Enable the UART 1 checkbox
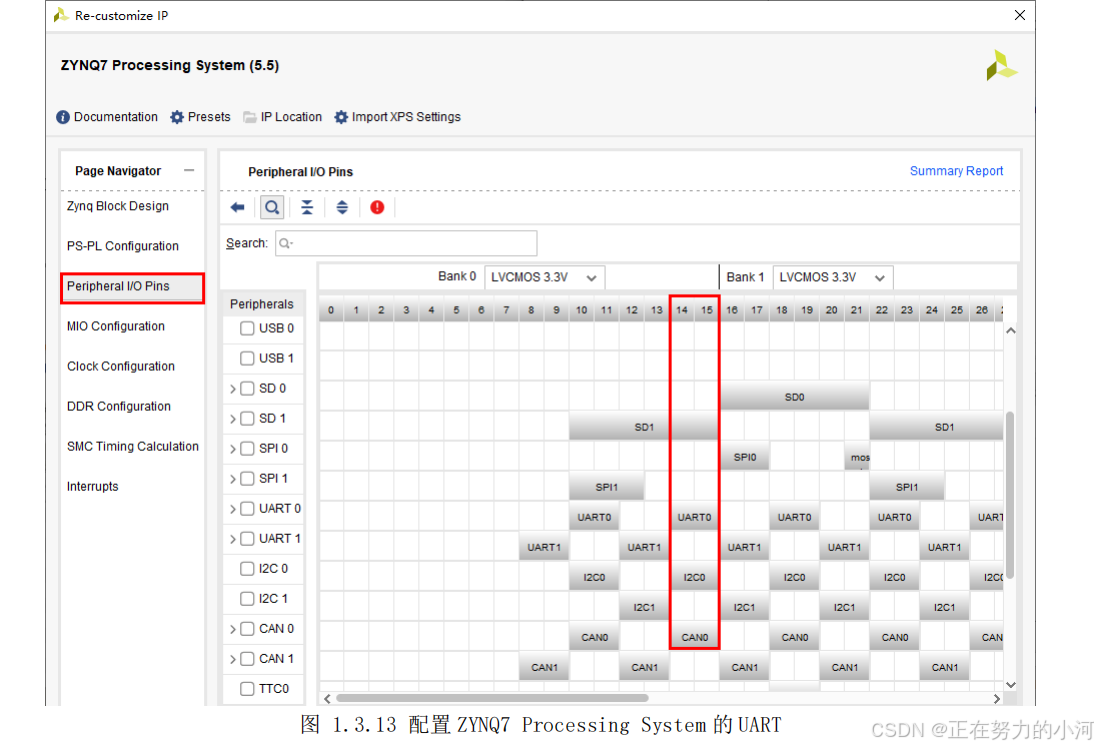The height and width of the screenshot is (747, 1098). coord(246,538)
